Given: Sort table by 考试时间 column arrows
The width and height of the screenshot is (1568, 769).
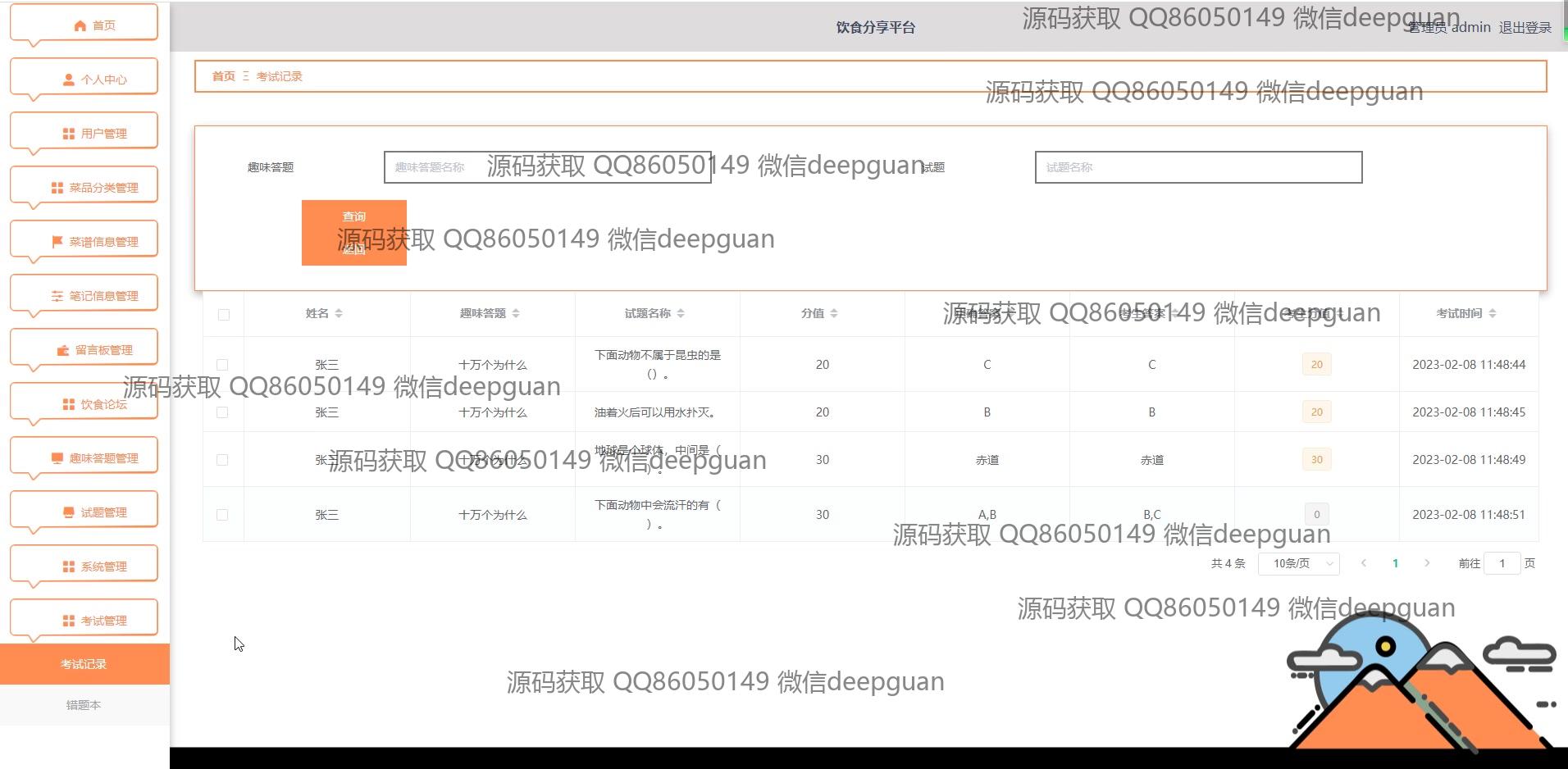Looking at the screenshot, I should click(x=1492, y=313).
